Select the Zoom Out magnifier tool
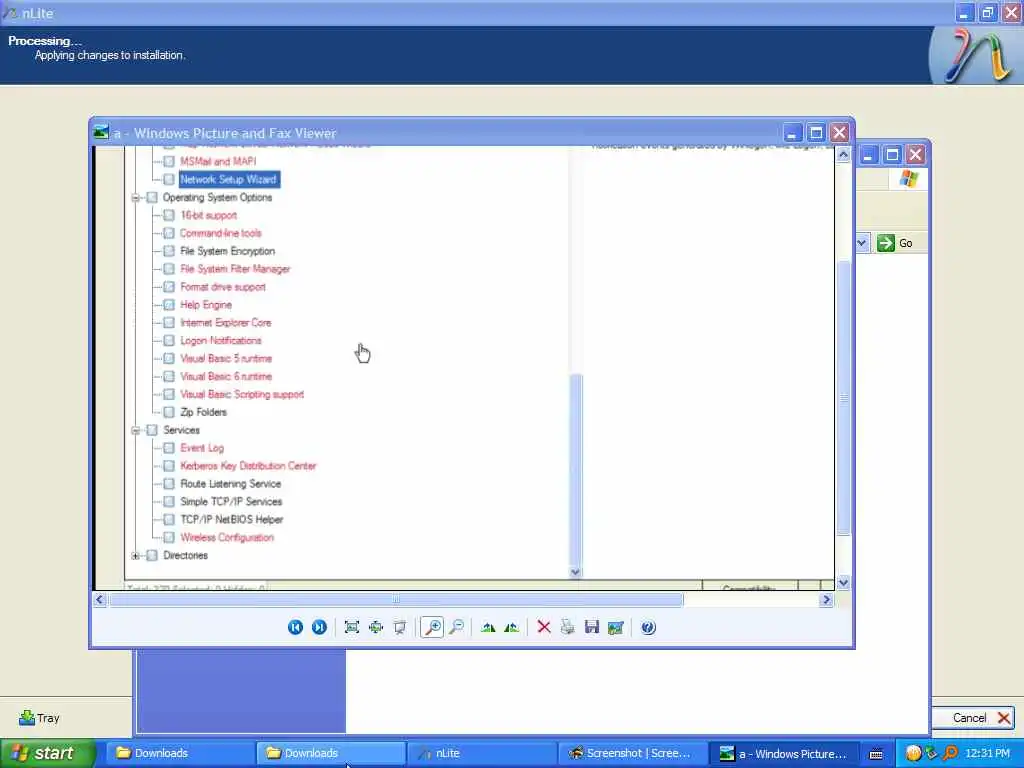This screenshot has width=1024, height=768. coord(457,628)
